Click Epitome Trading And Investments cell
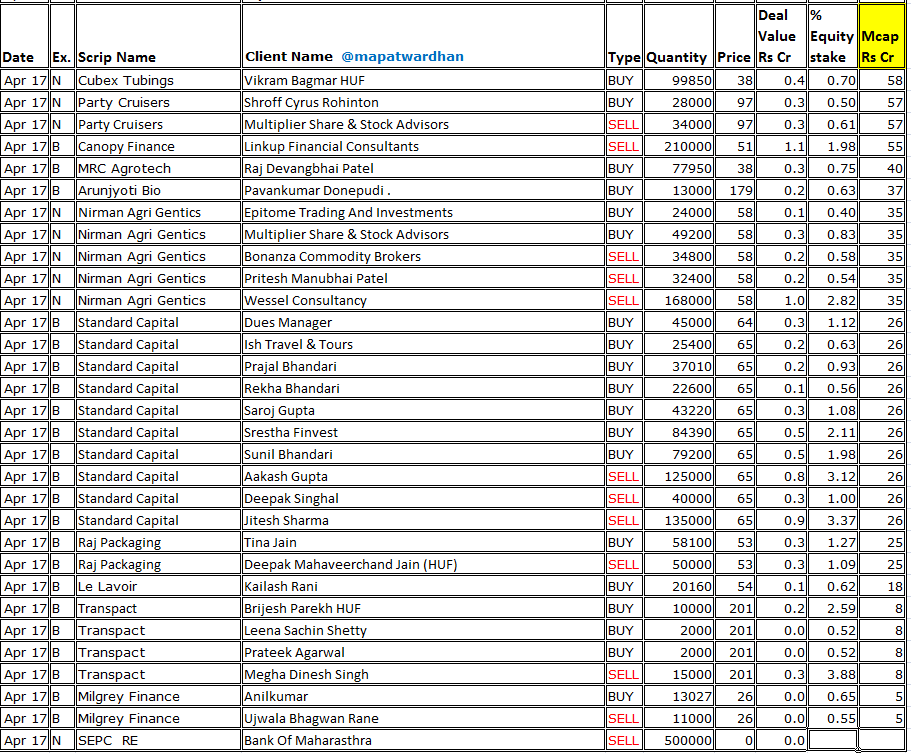The image size is (911, 753). tap(423, 213)
